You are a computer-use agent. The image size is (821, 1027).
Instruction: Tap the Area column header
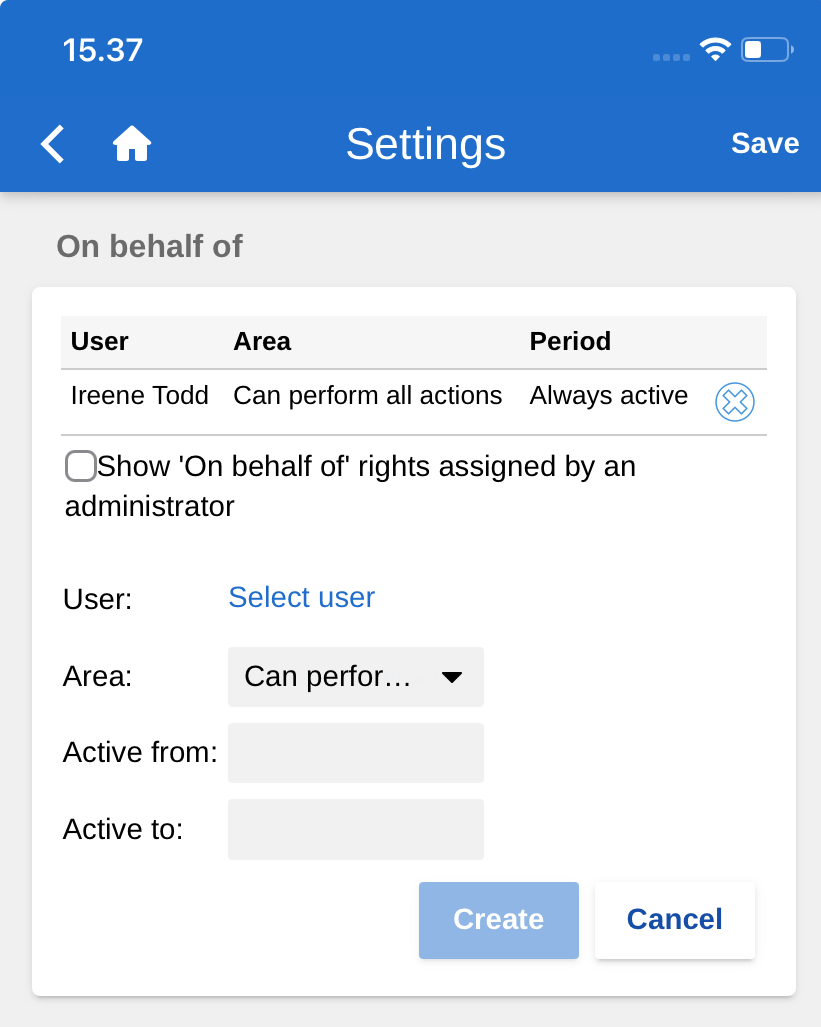click(262, 341)
